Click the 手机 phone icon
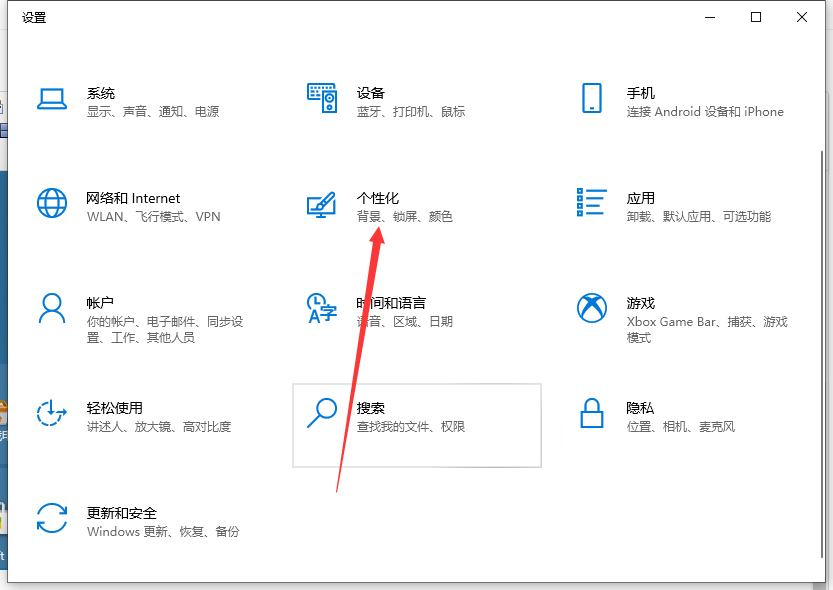The height and width of the screenshot is (590, 833). [591, 98]
